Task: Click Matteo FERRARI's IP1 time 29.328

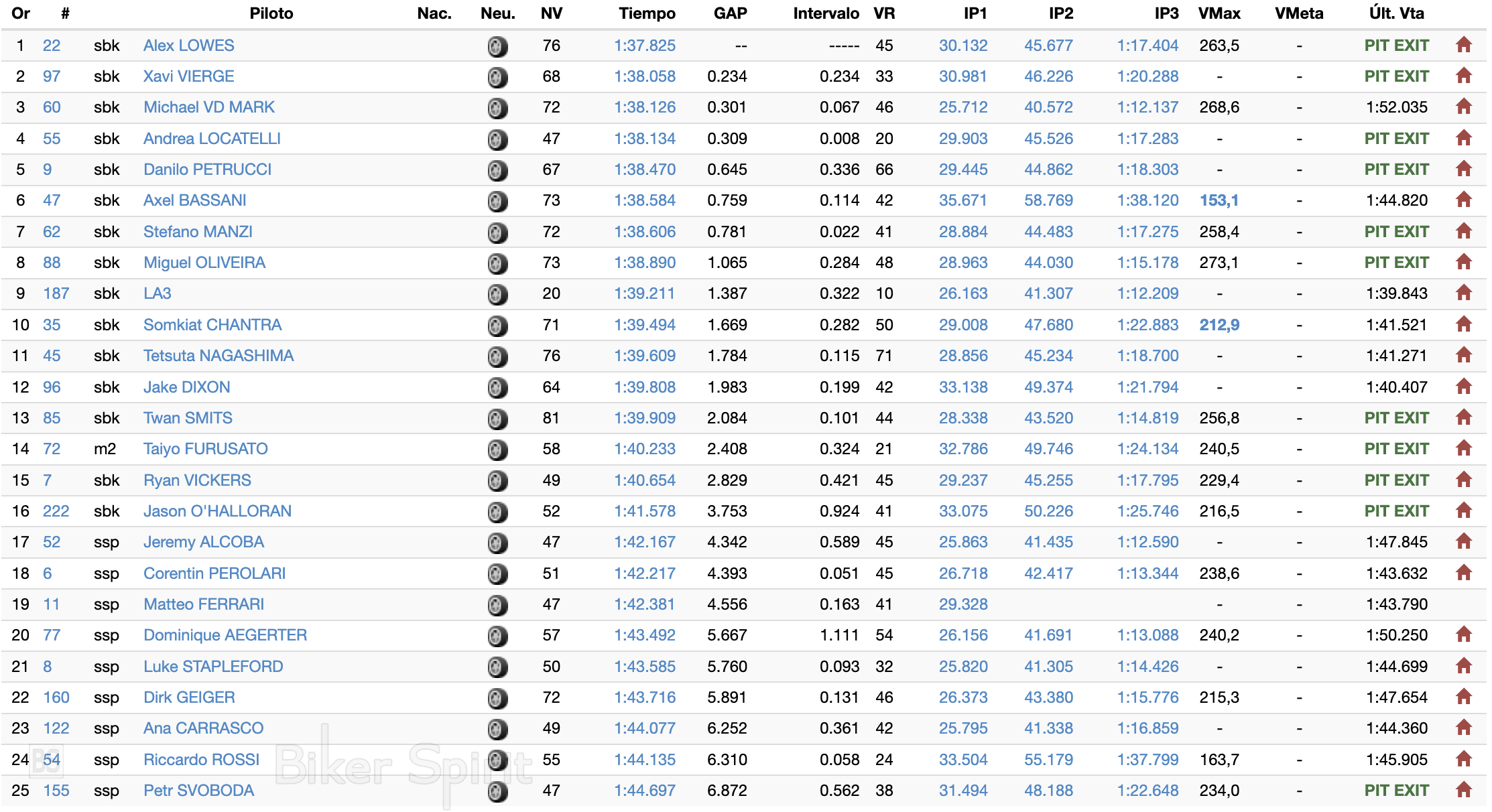Action: [962, 604]
